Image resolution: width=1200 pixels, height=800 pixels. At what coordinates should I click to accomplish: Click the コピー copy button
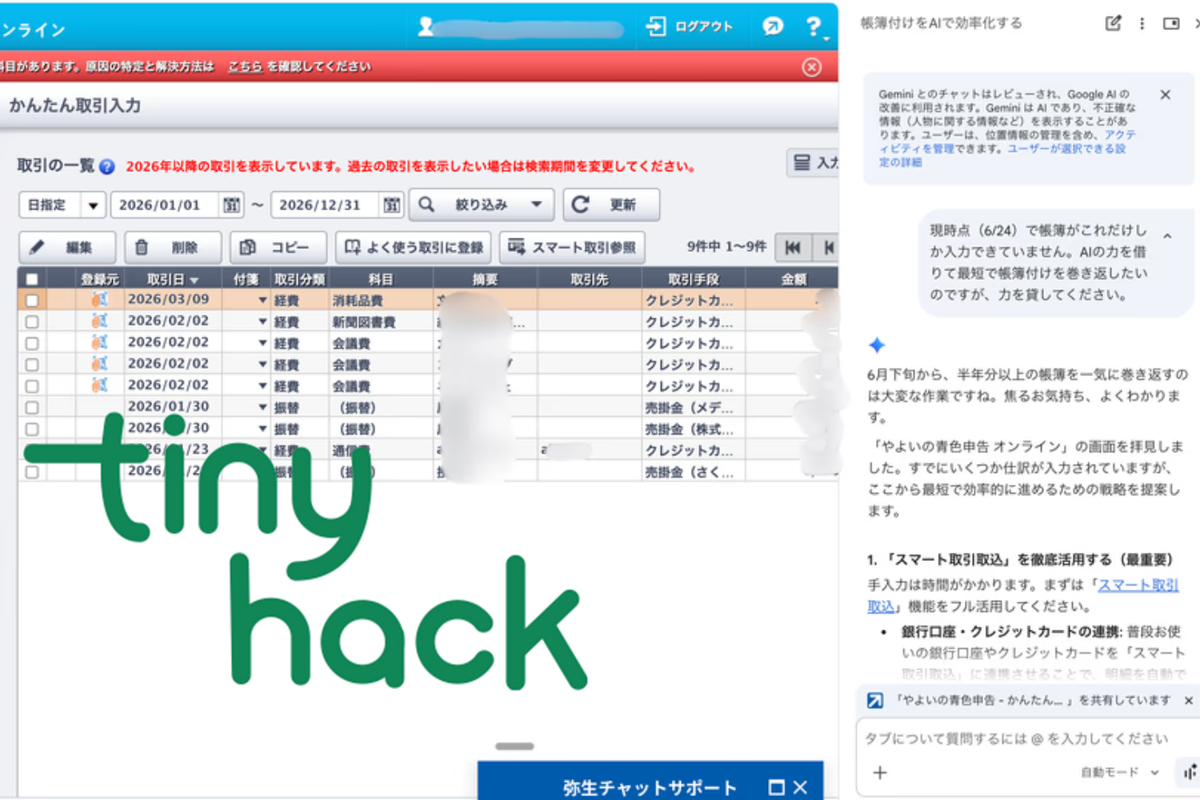(278, 247)
